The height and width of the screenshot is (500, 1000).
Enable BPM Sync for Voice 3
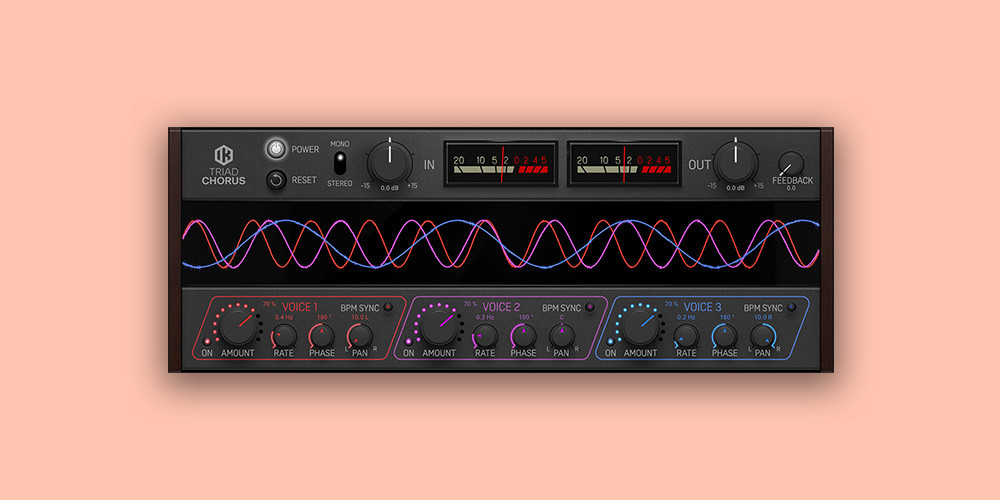tap(791, 307)
